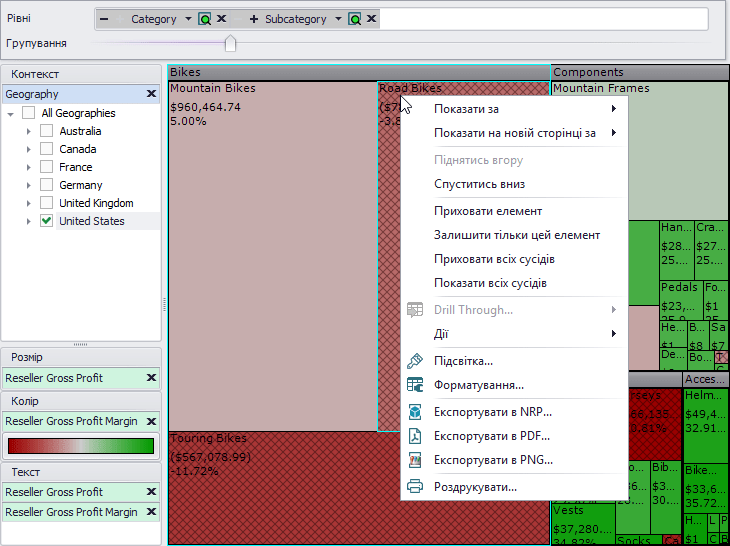The height and width of the screenshot is (546, 730).
Task: Select the Vests treemap tile
Action: 583,525
